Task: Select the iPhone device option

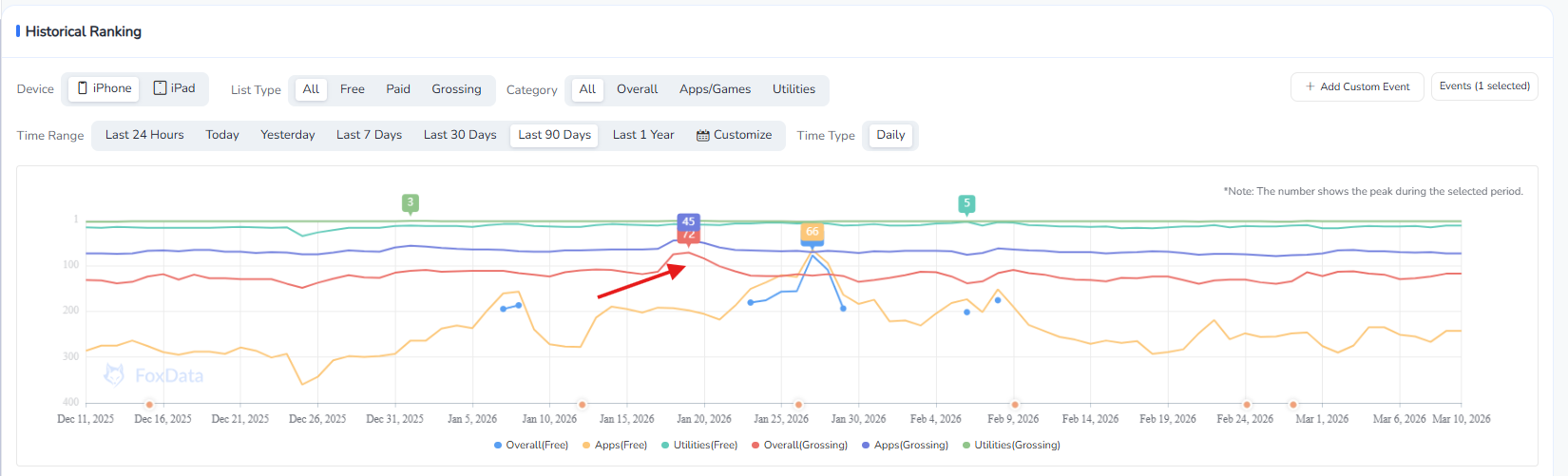Action: tap(104, 88)
